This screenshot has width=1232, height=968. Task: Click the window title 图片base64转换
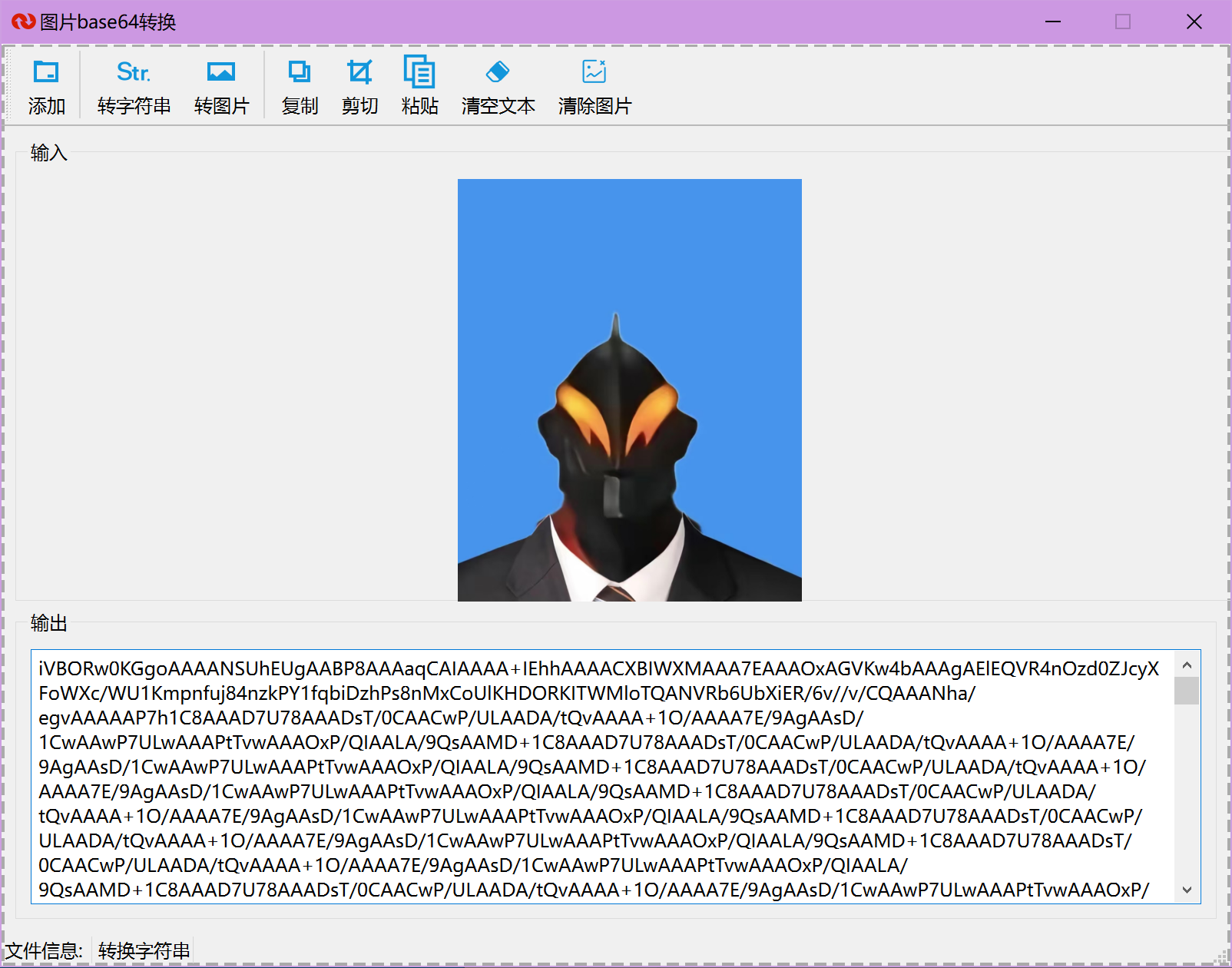[x=108, y=22]
